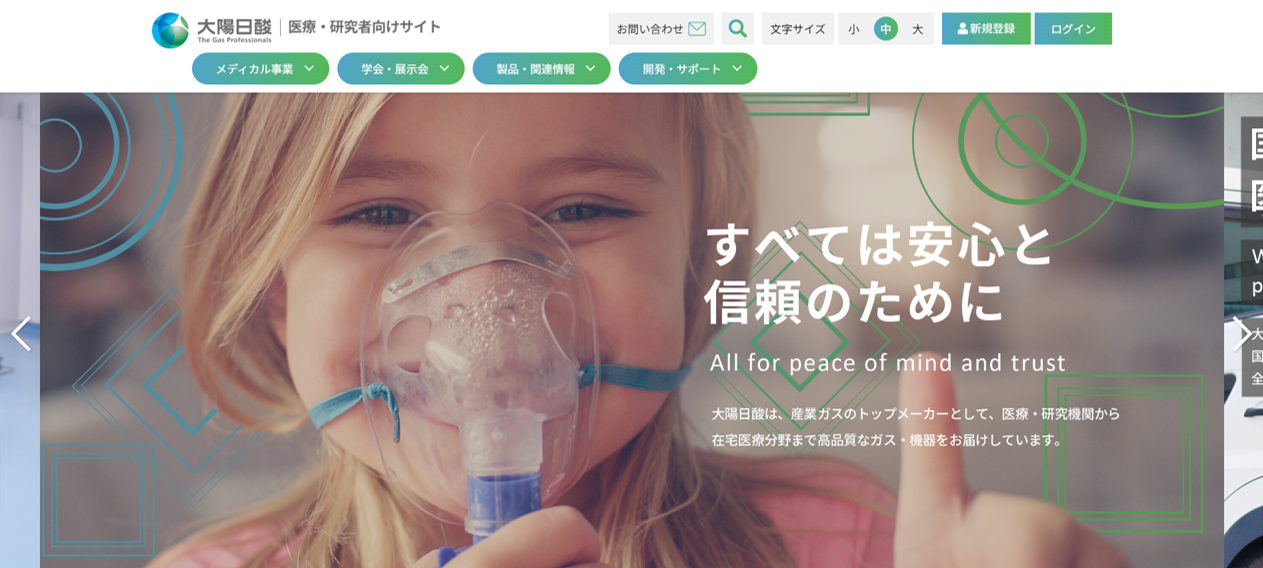Click the 医療・研究者向けサイト title text
The image size is (1263, 568).
pyautogui.click(x=364, y=27)
